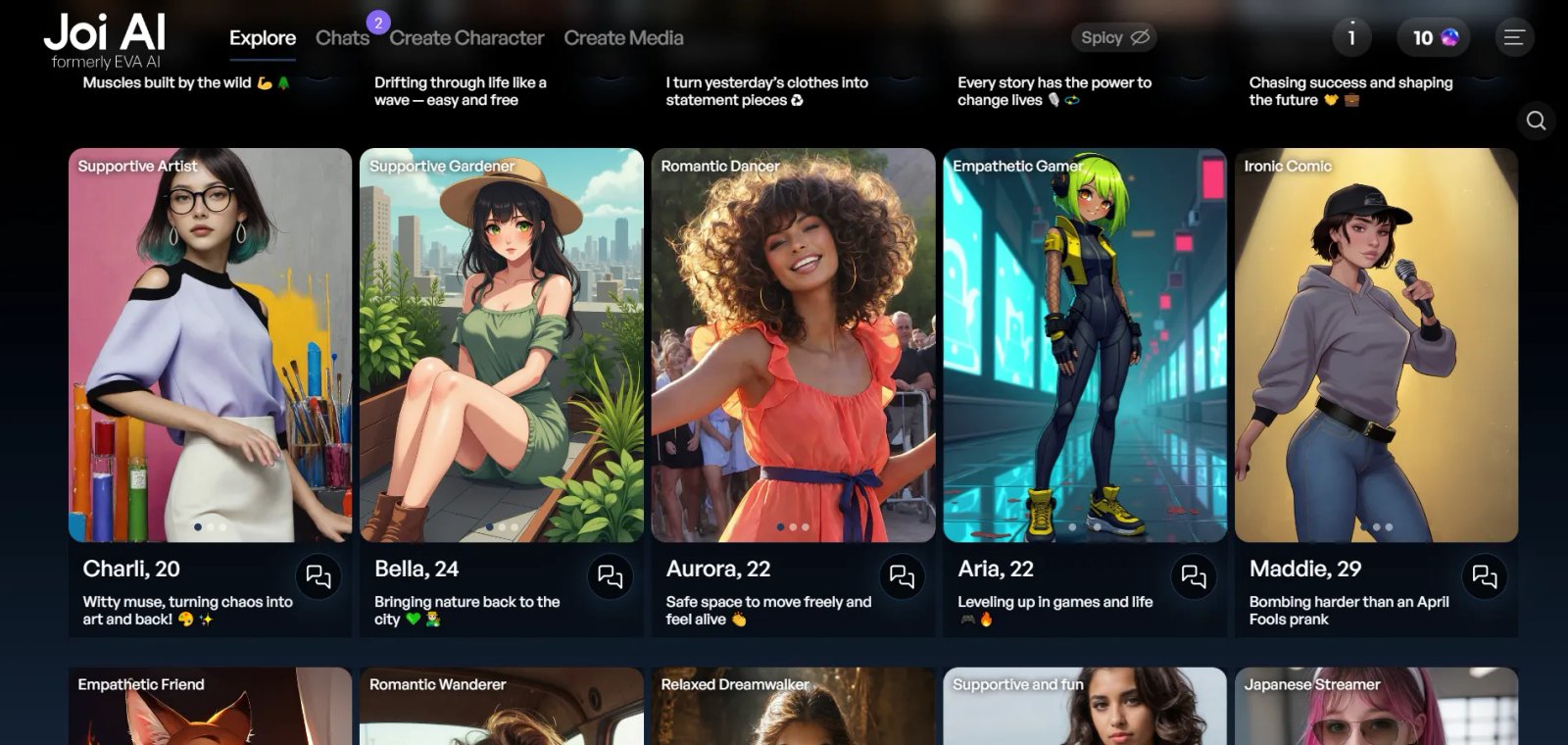The height and width of the screenshot is (745, 1568).
Task: Open Bella's Supportive Gardener portrait
Action: coord(502,345)
